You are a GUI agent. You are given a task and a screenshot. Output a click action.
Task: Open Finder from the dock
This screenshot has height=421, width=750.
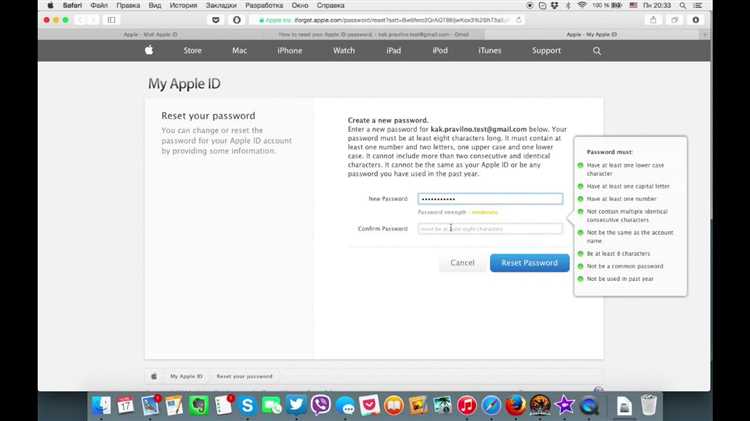(x=101, y=405)
